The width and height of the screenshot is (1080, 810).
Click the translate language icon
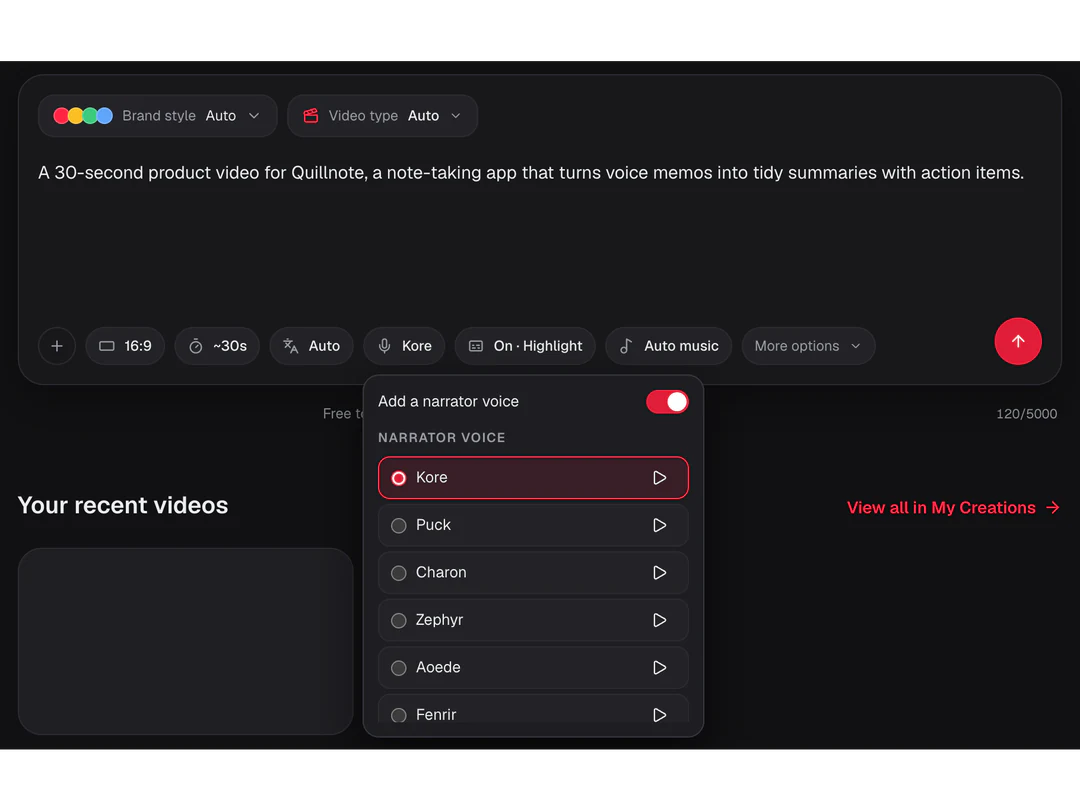click(291, 346)
